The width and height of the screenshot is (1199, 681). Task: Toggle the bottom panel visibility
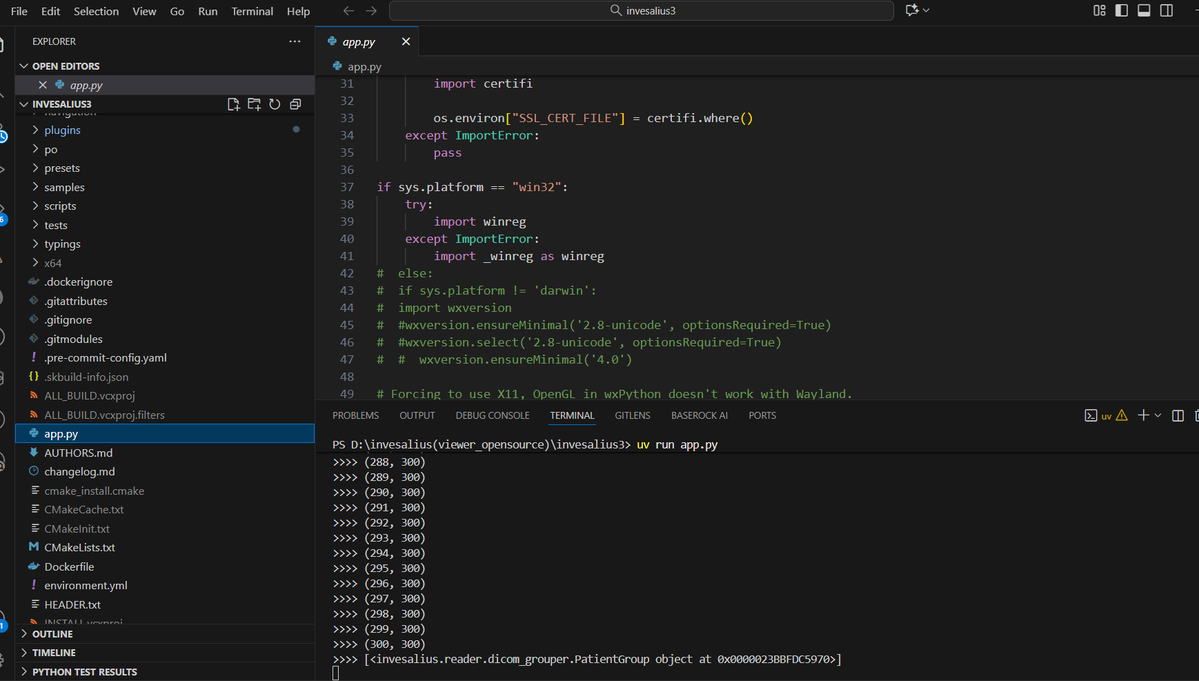1143,11
